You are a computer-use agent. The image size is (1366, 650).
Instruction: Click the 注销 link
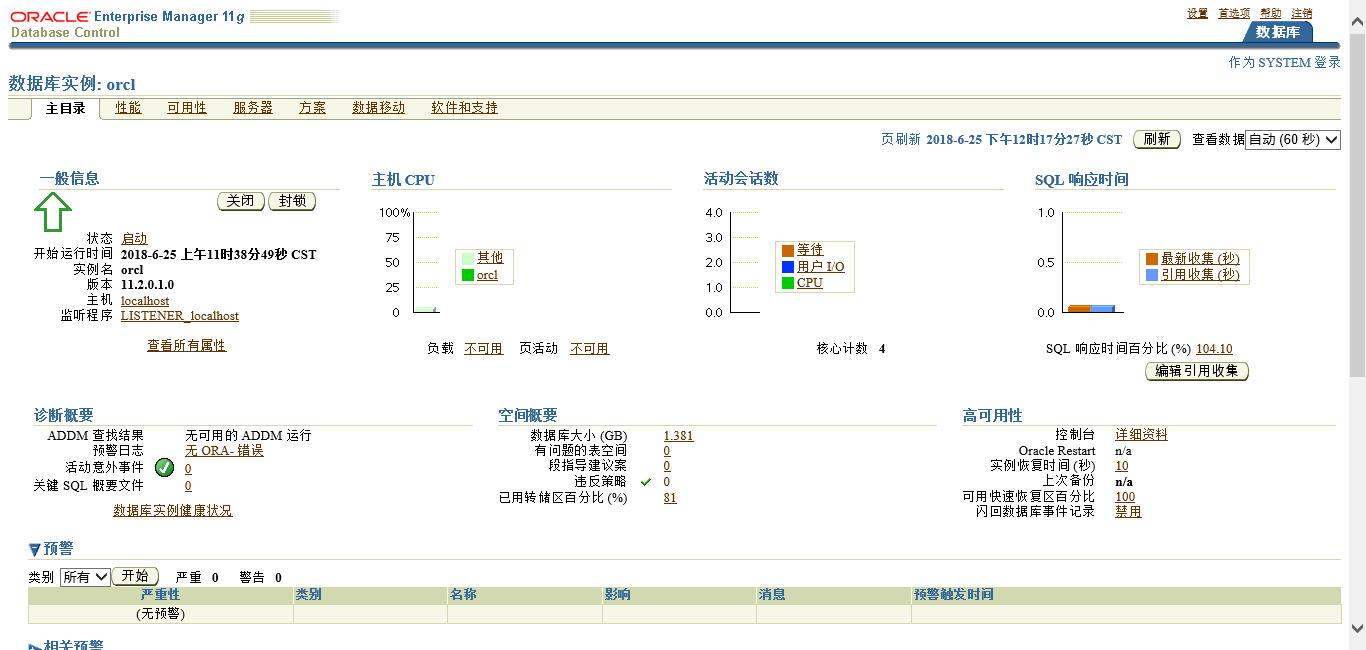pos(1302,13)
